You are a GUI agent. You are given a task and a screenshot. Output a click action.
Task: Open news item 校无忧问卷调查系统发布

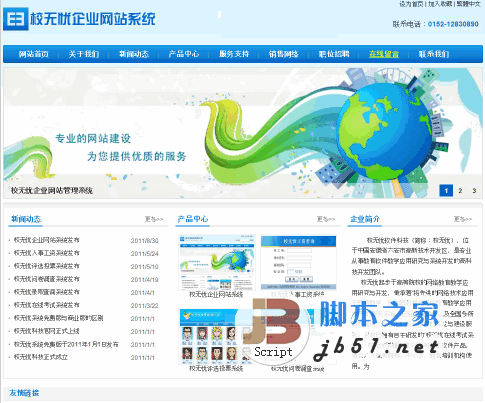pos(47,279)
